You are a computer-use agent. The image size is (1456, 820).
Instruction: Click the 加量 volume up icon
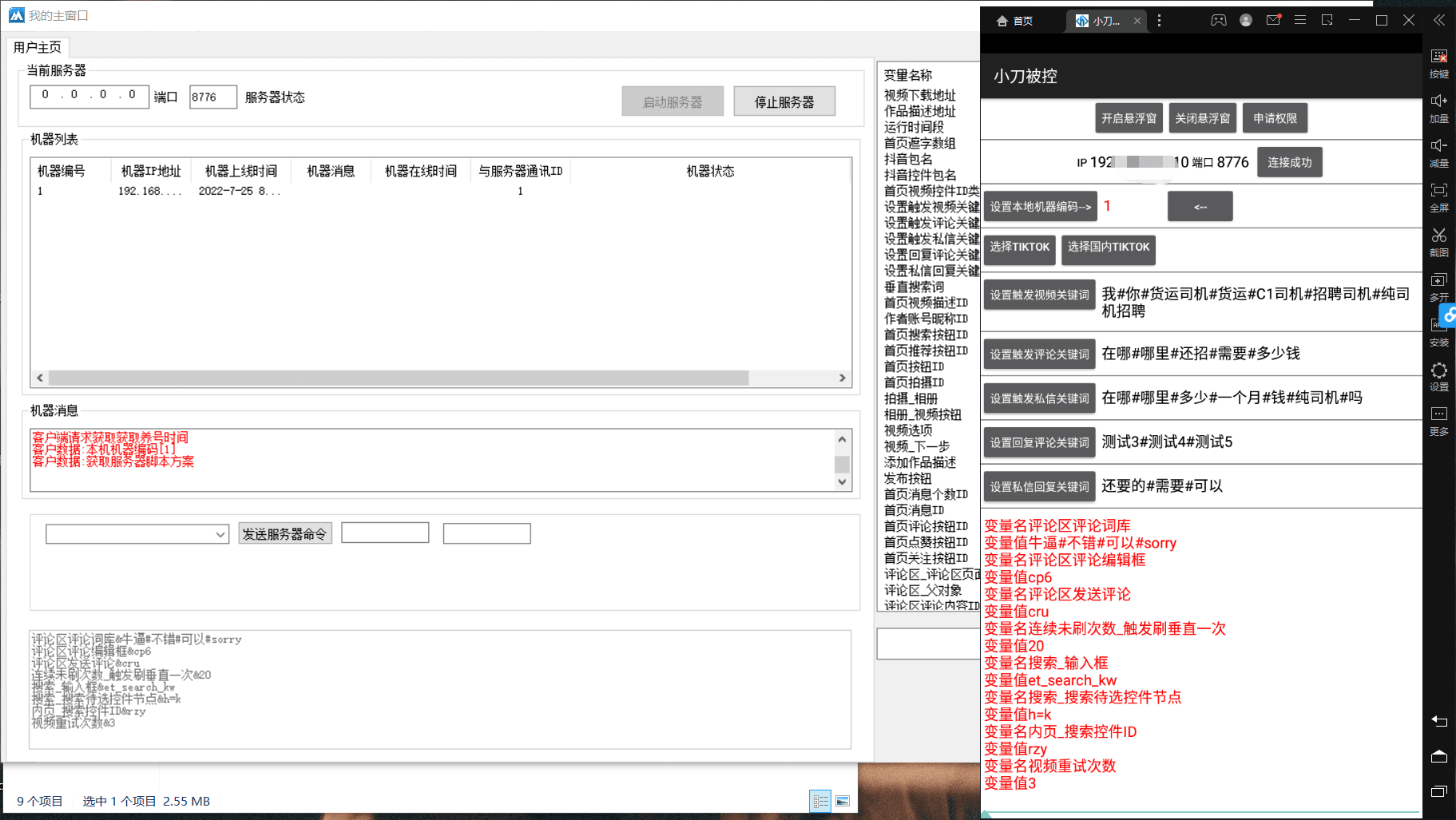(1438, 101)
